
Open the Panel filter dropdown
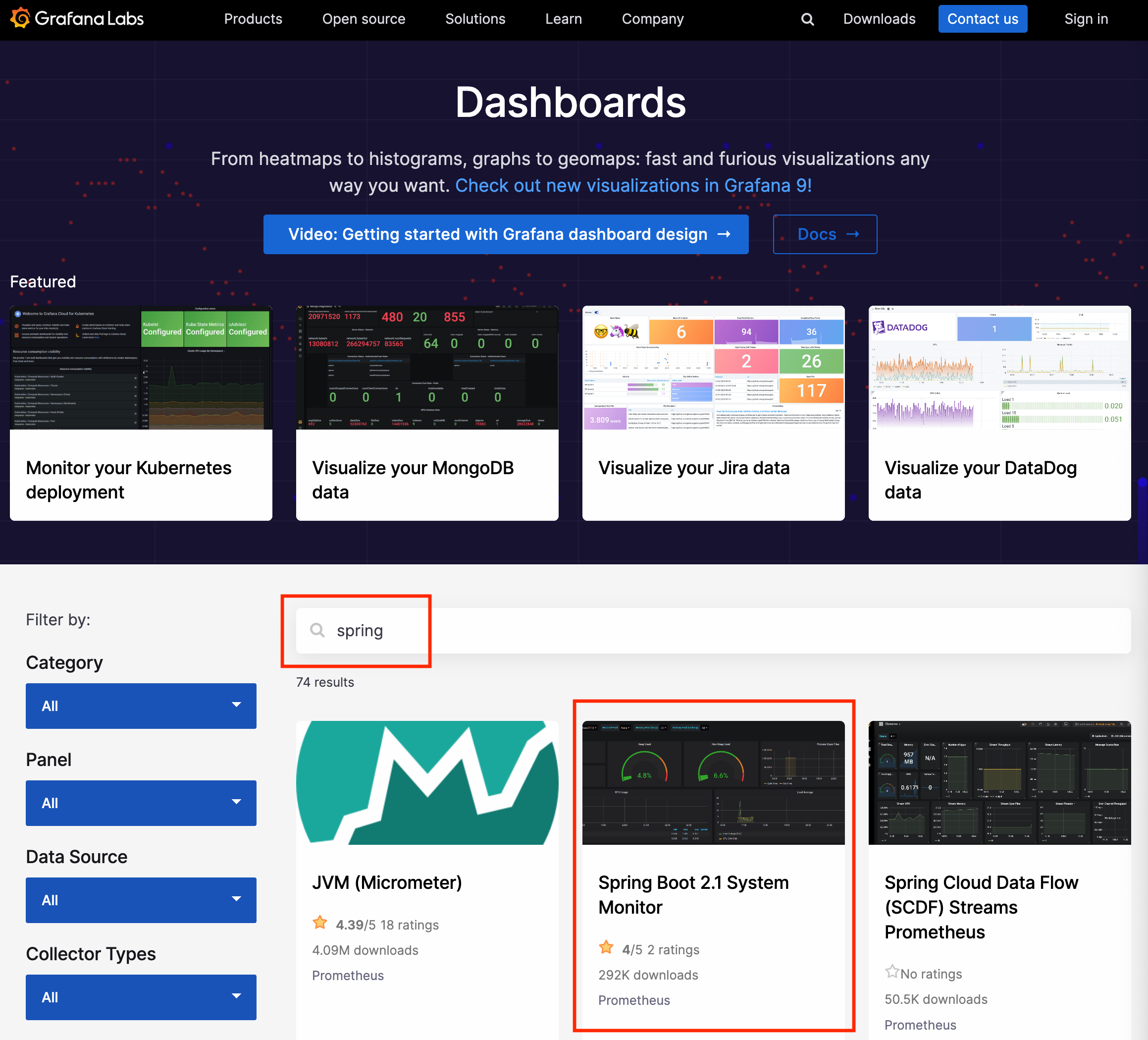point(141,803)
